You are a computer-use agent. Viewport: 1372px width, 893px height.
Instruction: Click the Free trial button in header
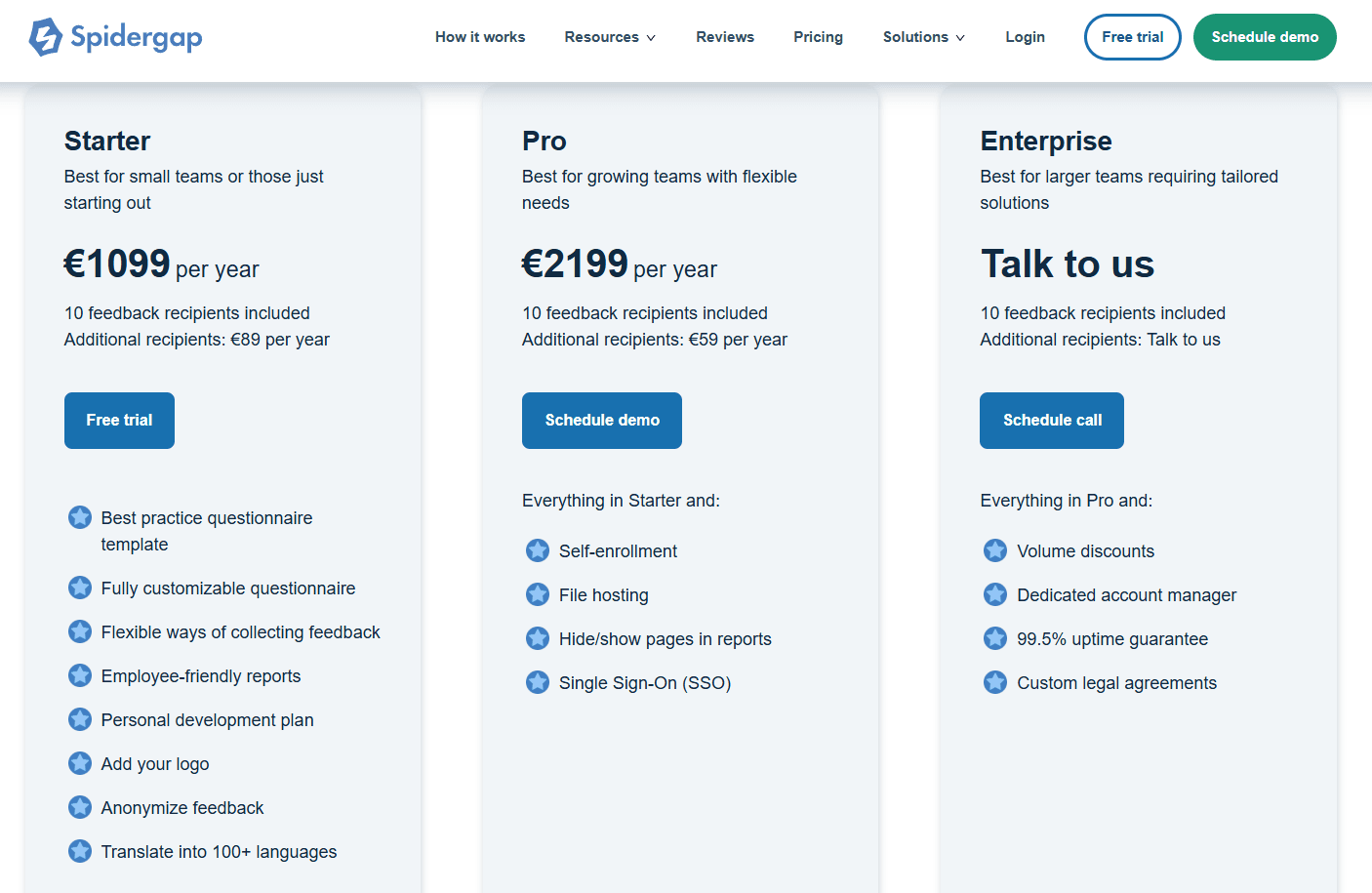pyautogui.click(x=1133, y=37)
